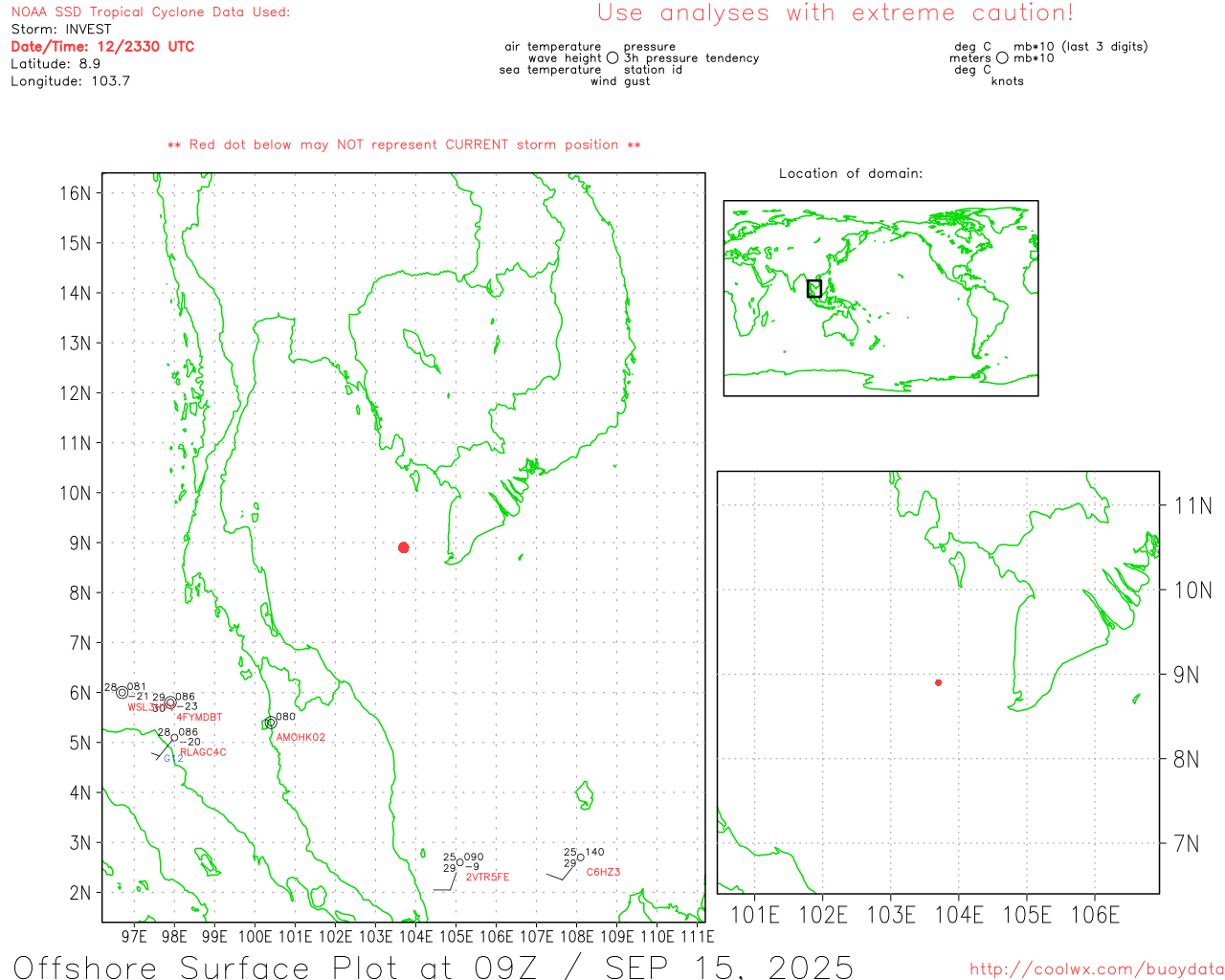Click the red storm dot on the main map

tap(404, 547)
